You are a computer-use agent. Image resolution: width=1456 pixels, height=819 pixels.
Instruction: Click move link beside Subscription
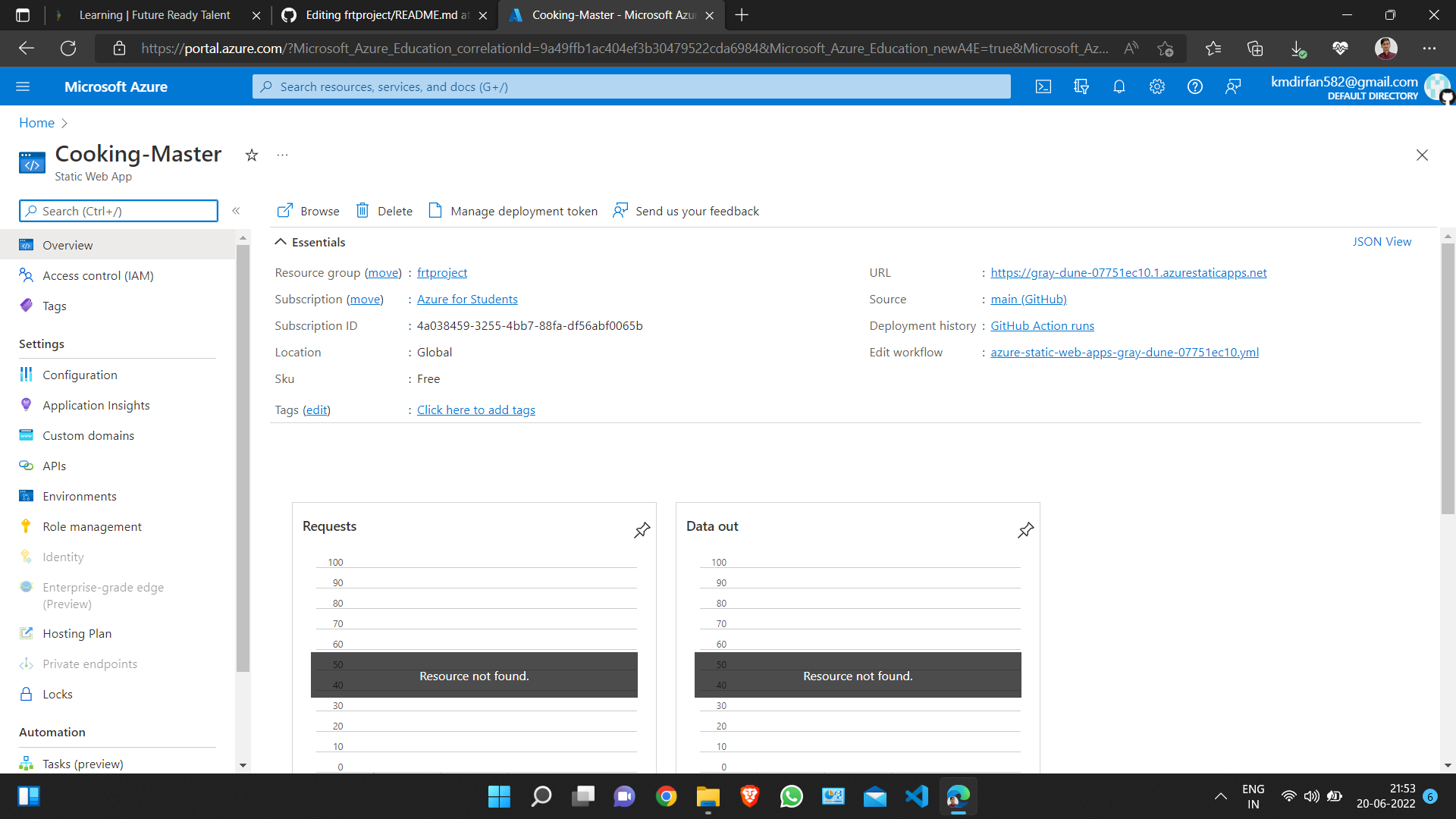[x=365, y=299]
